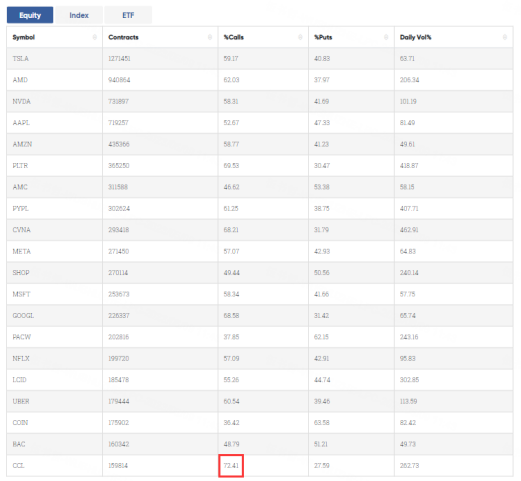Click NFLX contracts value 199720
The width and height of the screenshot is (521, 481).
(x=118, y=359)
